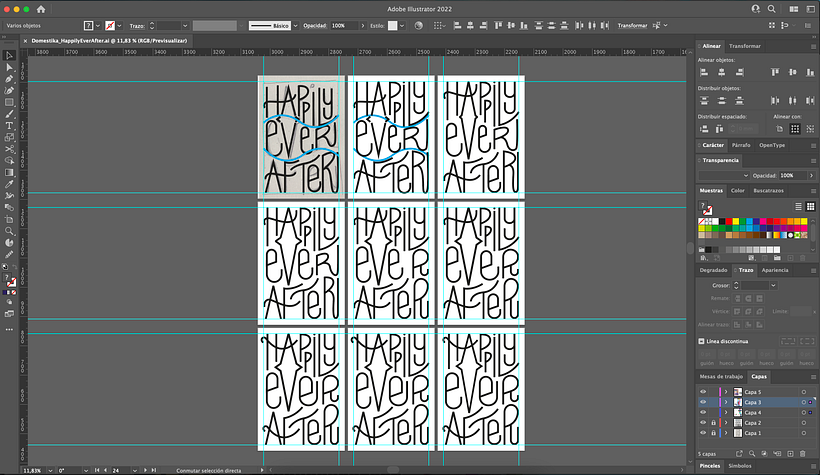
Task: Switch to the Transformar tab
Action: 745,46
